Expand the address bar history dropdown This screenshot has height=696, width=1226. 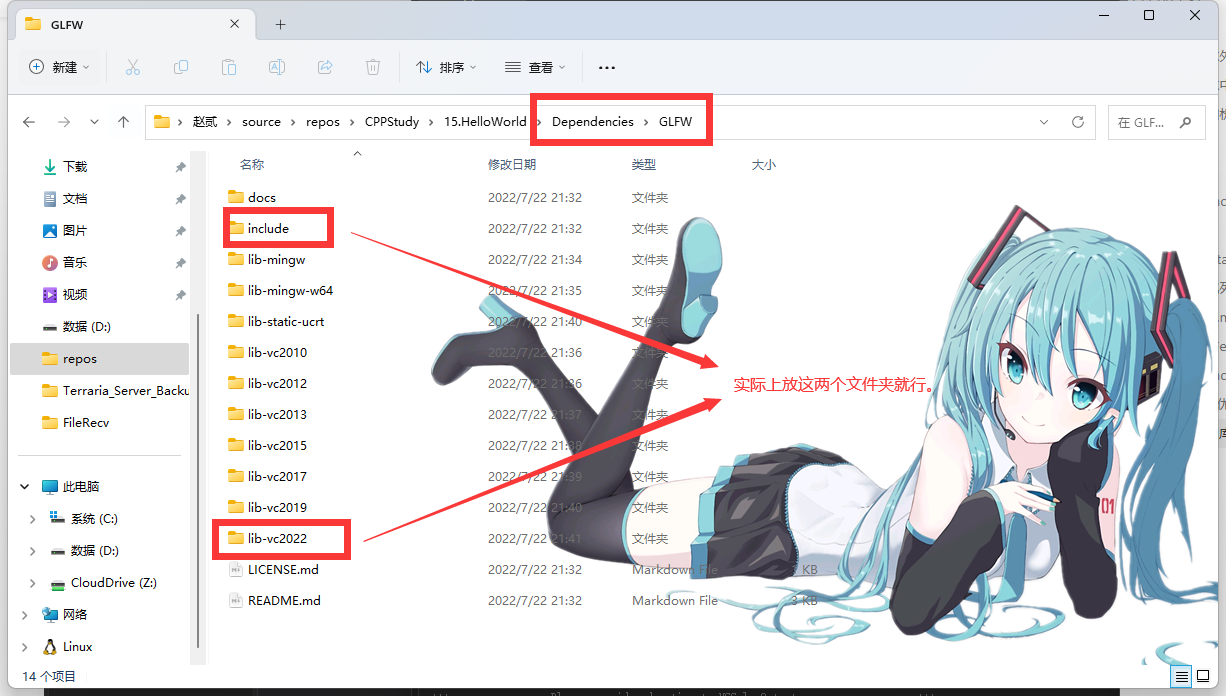coord(1044,122)
